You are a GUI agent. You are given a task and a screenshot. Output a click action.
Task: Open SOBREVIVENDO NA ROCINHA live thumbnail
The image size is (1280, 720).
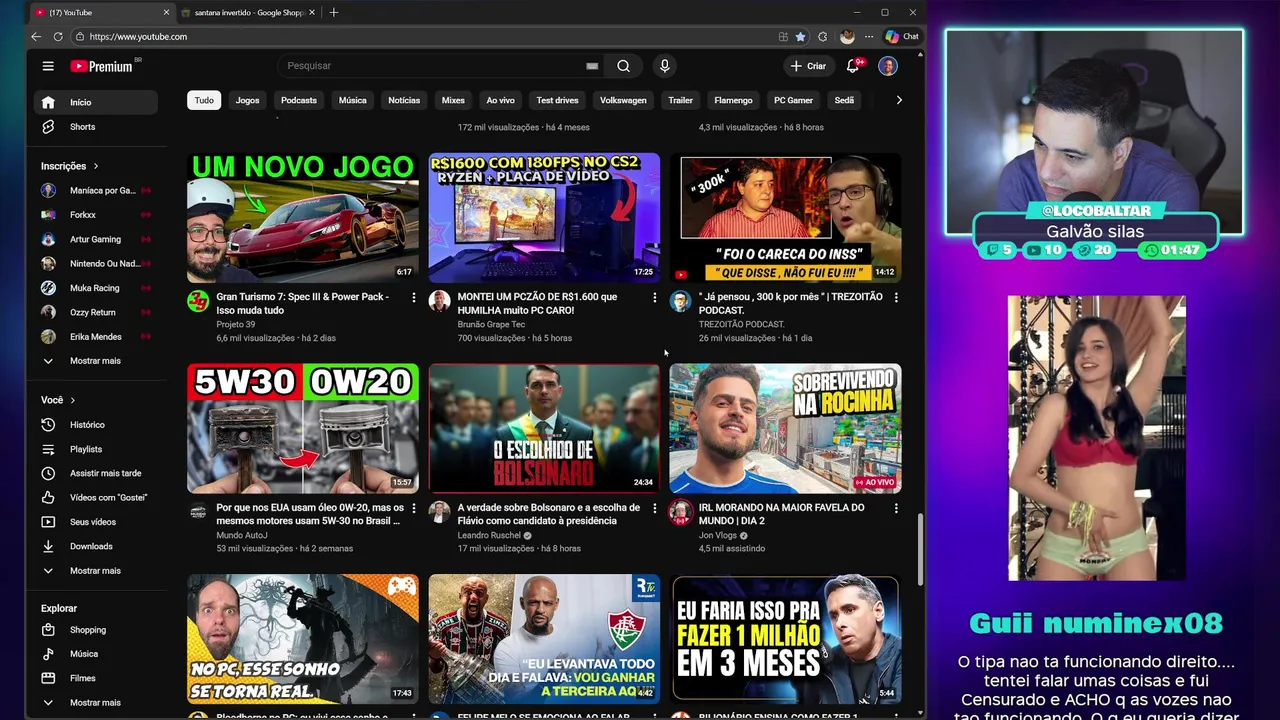(x=785, y=428)
